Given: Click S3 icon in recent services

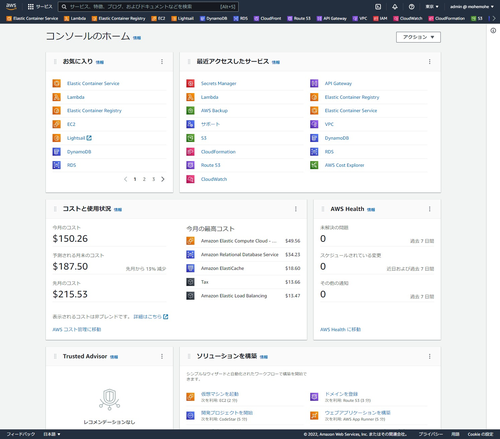Looking at the screenshot, I should pos(190,138).
